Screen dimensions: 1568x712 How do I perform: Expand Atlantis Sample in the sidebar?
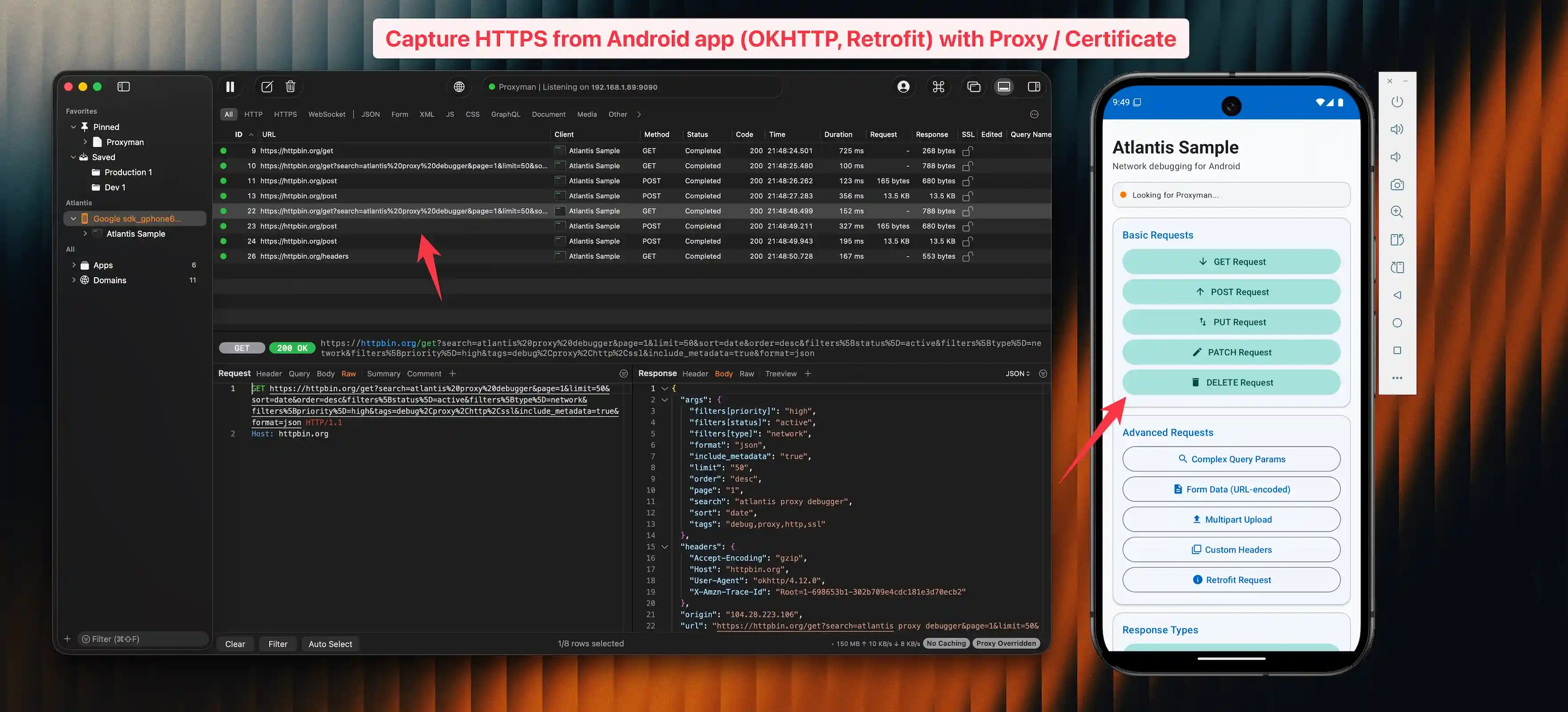click(85, 233)
